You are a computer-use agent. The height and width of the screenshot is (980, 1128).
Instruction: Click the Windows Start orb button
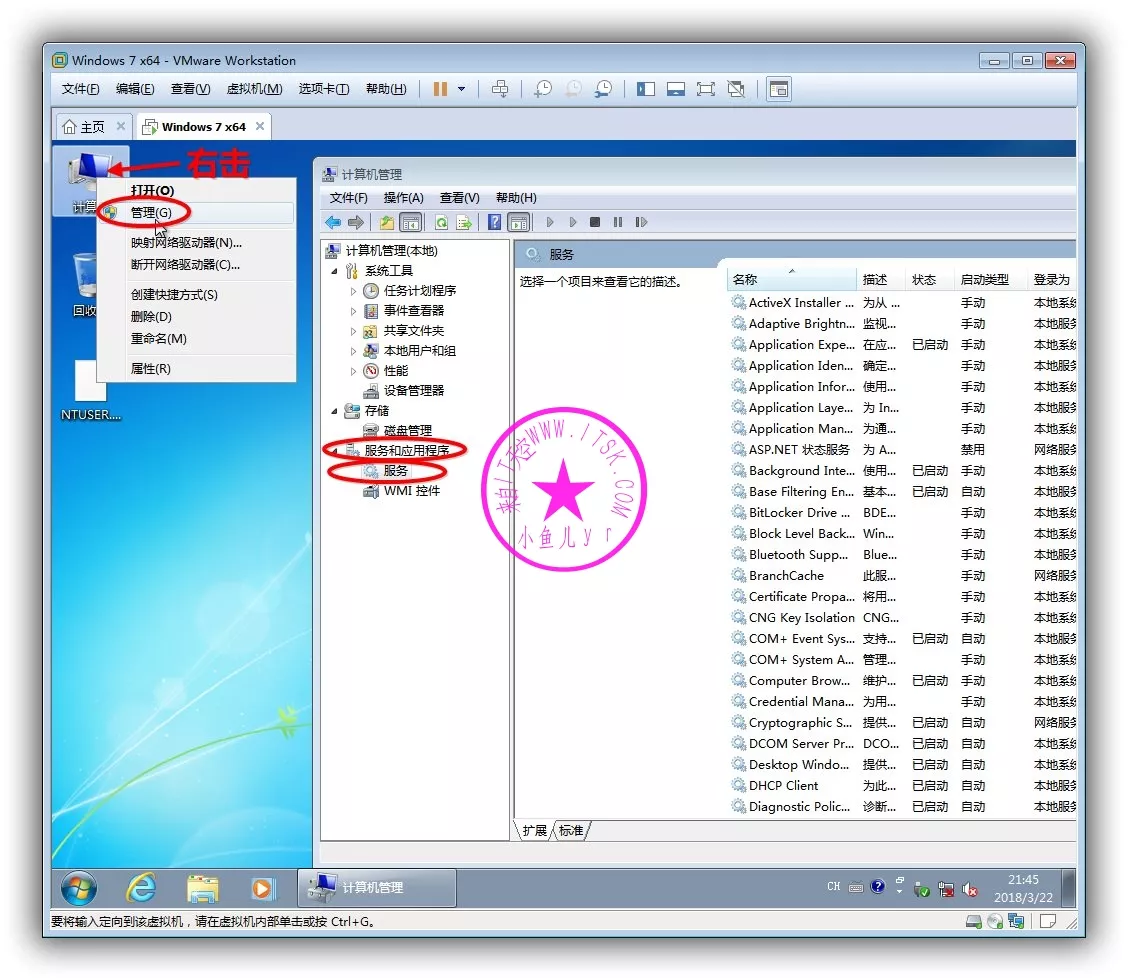point(79,888)
